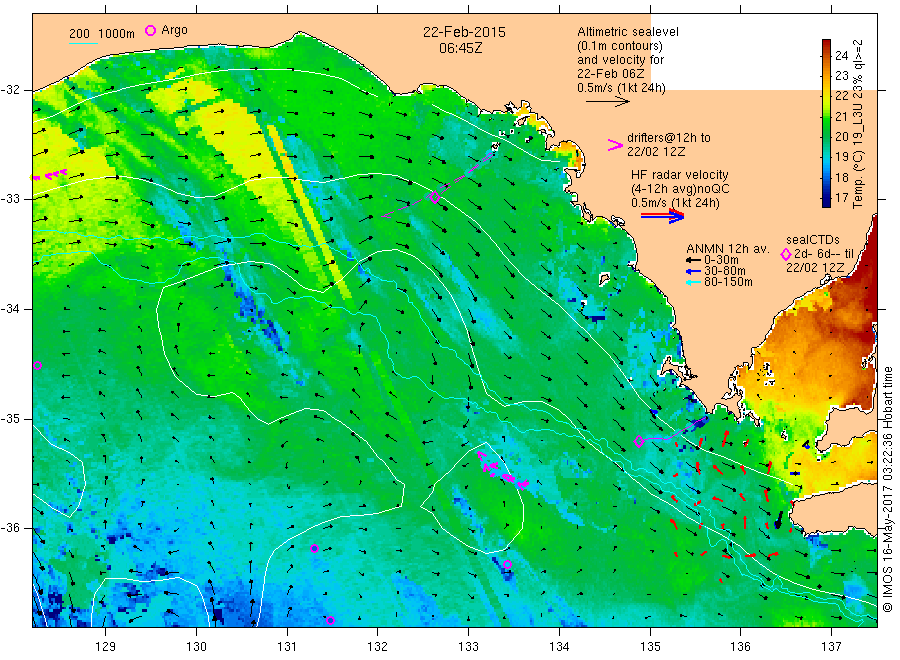
Task: Click the Argo float circle at 128.2E -34.5
Action: coord(38,366)
